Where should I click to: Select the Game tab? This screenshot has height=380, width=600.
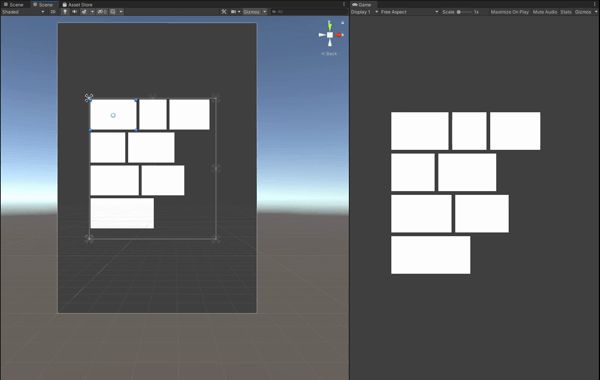(x=362, y=5)
